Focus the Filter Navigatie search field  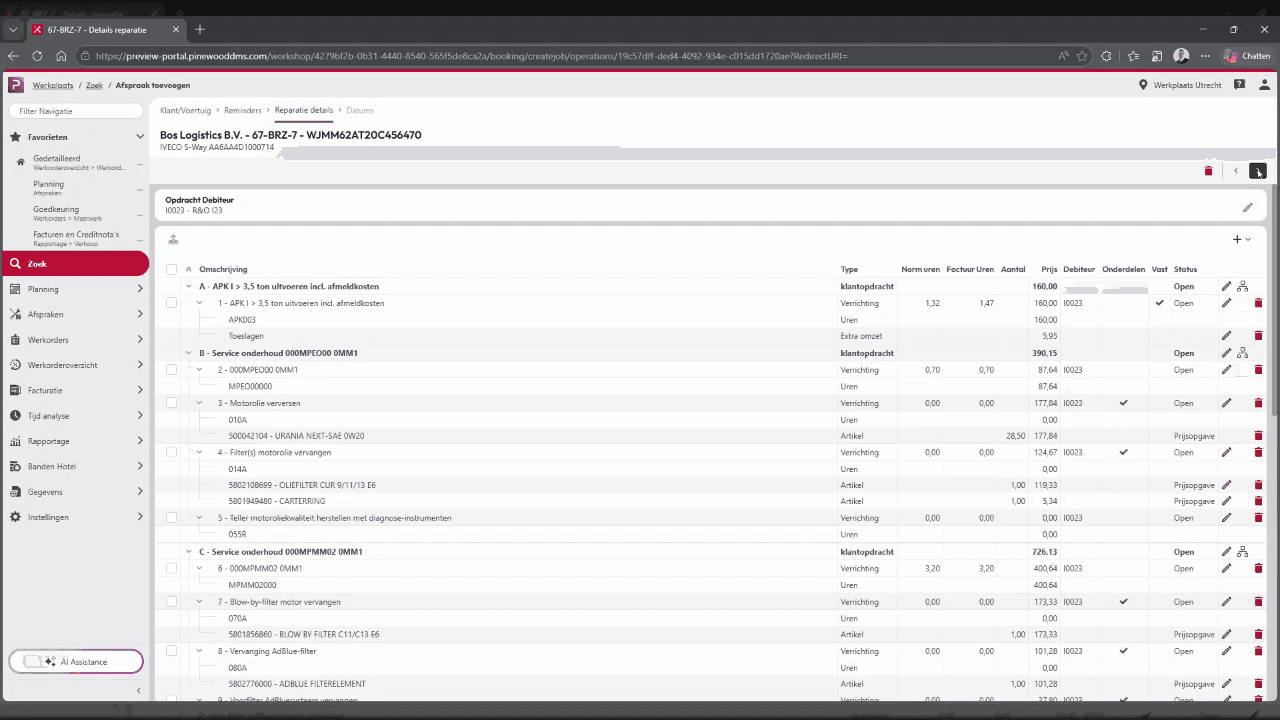(x=75, y=111)
